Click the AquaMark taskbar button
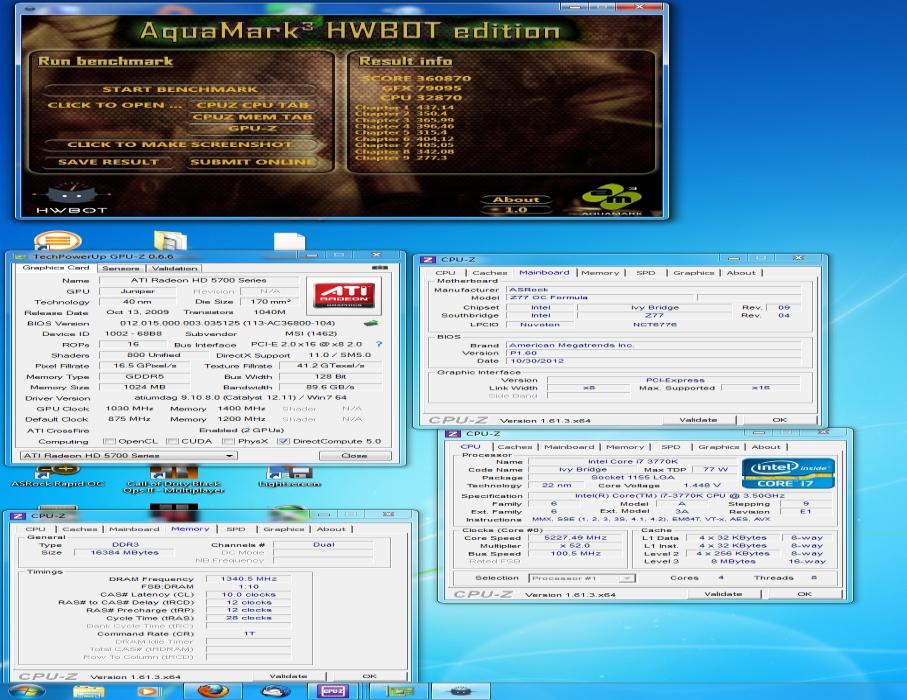 tap(461, 691)
